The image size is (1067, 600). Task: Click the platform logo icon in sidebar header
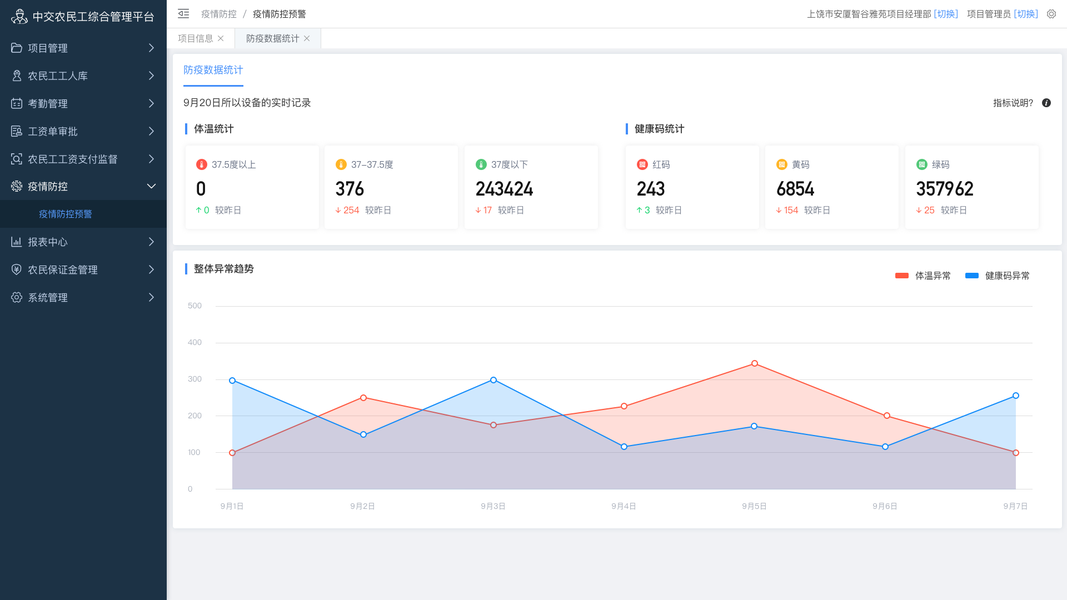pos(19,16)
